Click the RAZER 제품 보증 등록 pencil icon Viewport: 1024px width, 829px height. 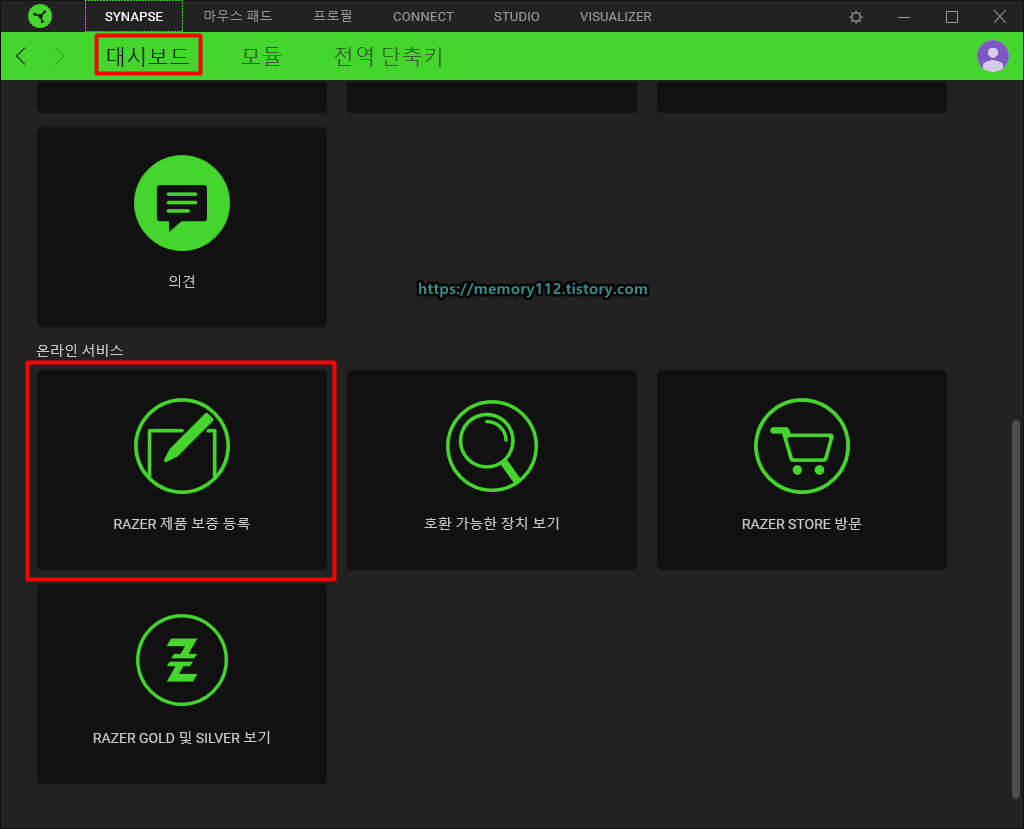(182, 446)
